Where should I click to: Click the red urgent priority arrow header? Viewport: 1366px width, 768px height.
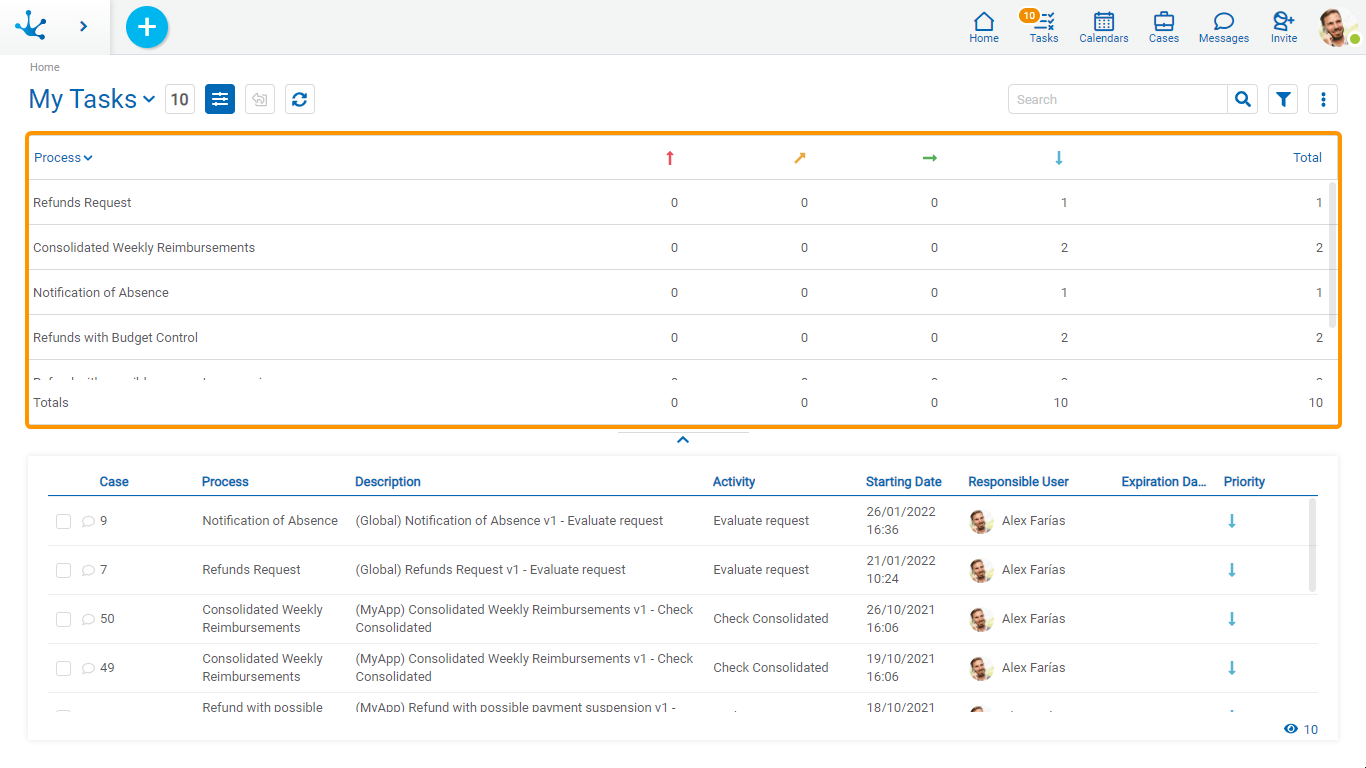pyautogui.click(x=670, y=158)
